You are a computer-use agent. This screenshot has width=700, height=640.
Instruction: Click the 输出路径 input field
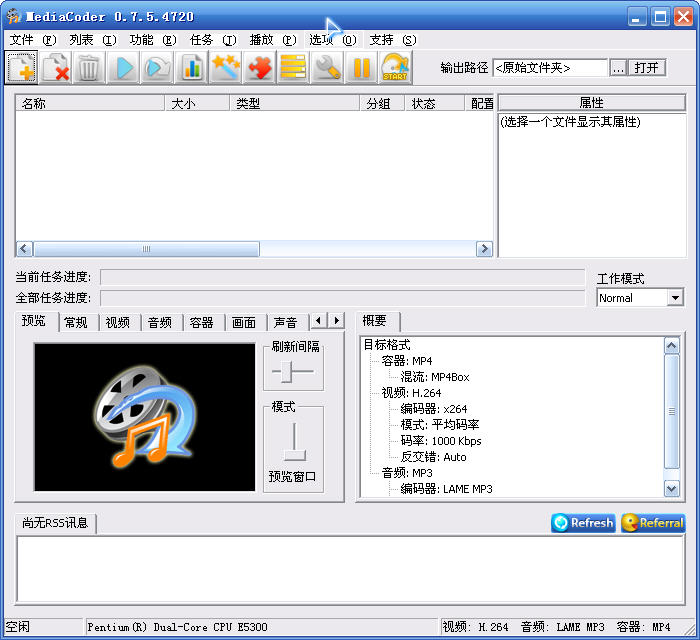tap(550, 68)
